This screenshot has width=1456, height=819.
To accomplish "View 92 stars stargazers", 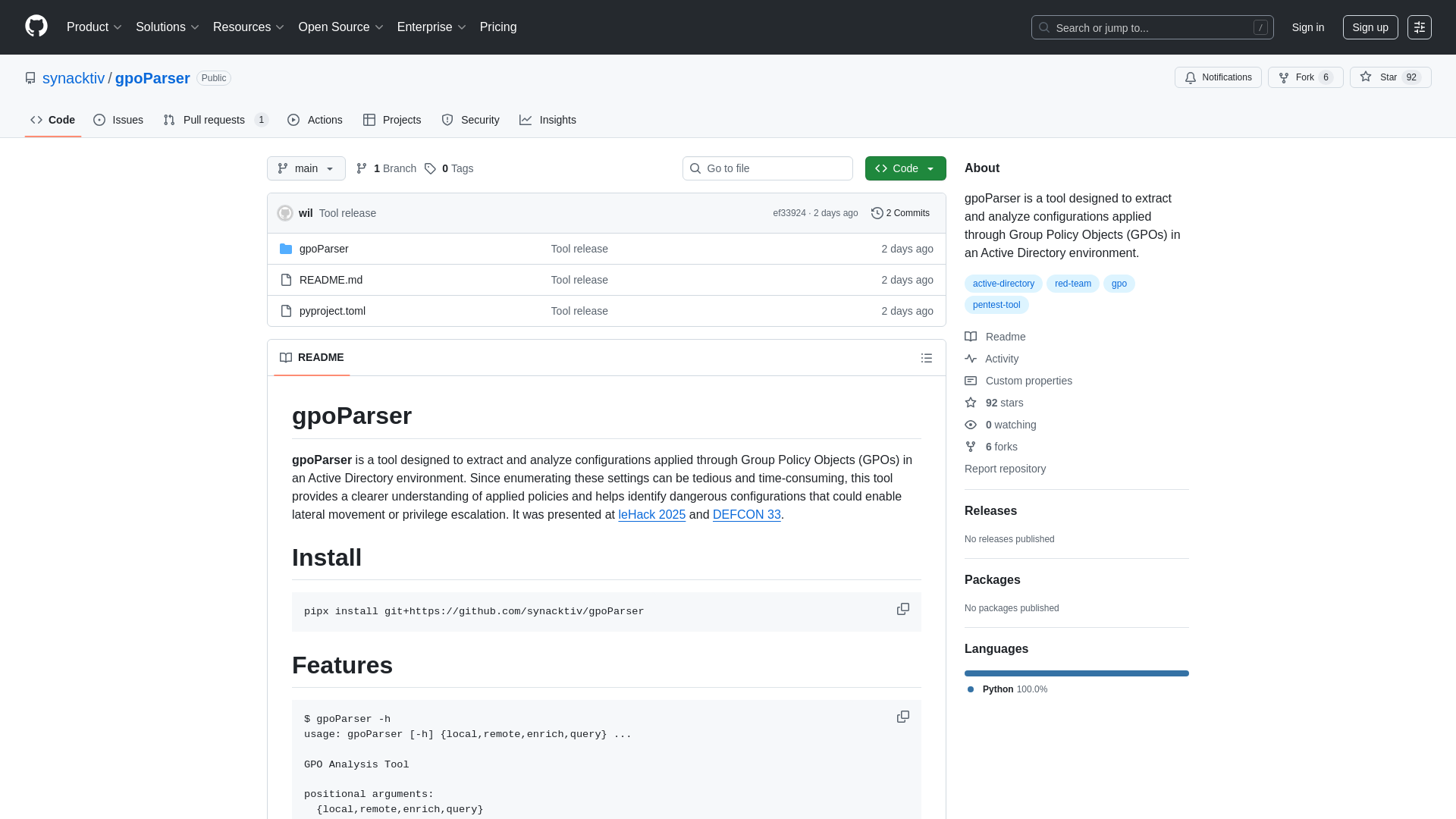I will 994,403.
